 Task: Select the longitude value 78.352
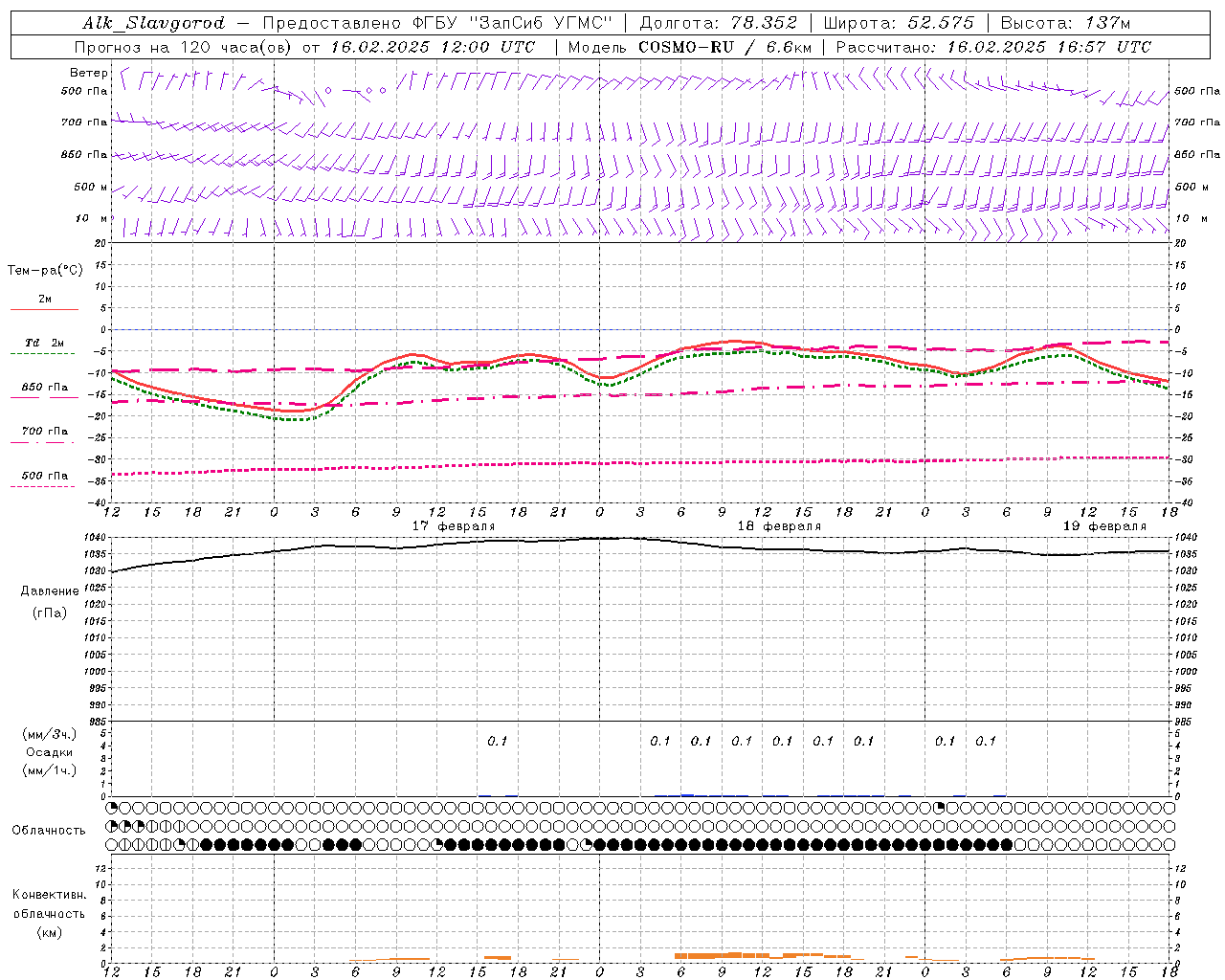pos(763,23)
